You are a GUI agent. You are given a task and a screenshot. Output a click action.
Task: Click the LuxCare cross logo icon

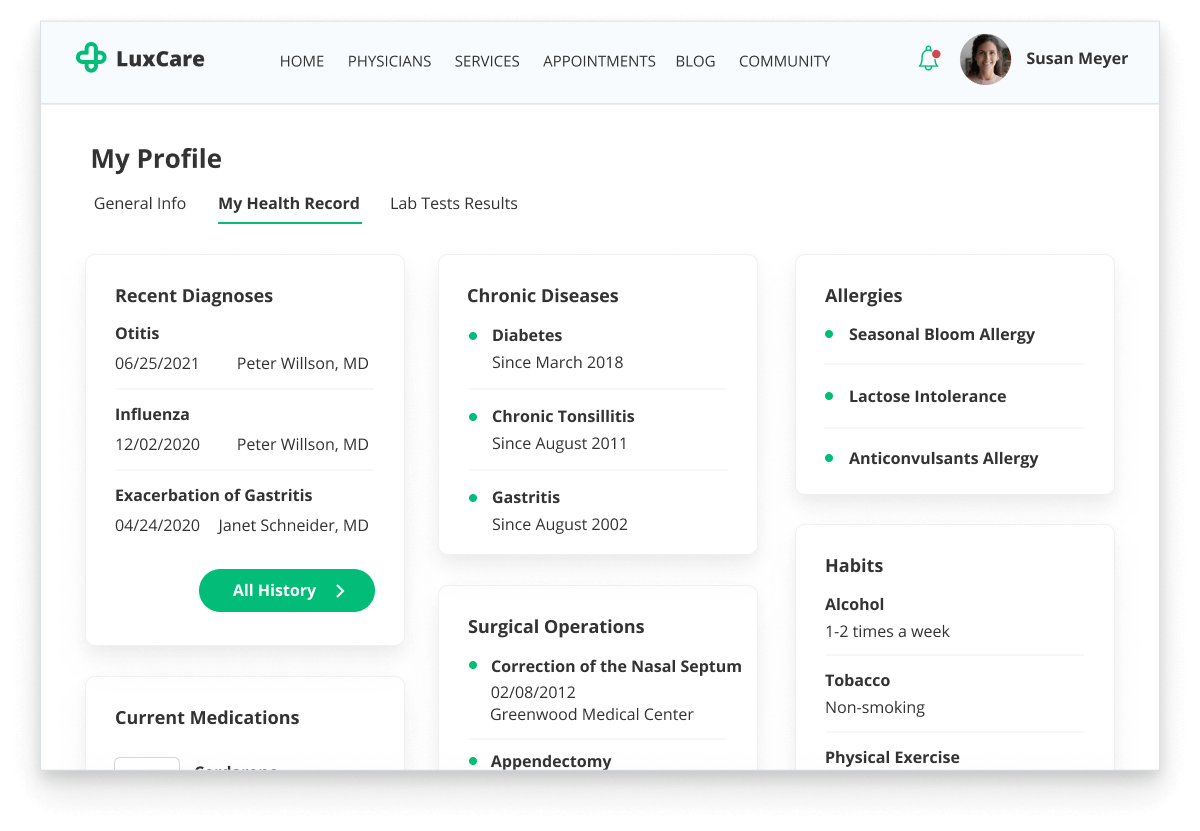pyautogui.click(x=91, y=58)
